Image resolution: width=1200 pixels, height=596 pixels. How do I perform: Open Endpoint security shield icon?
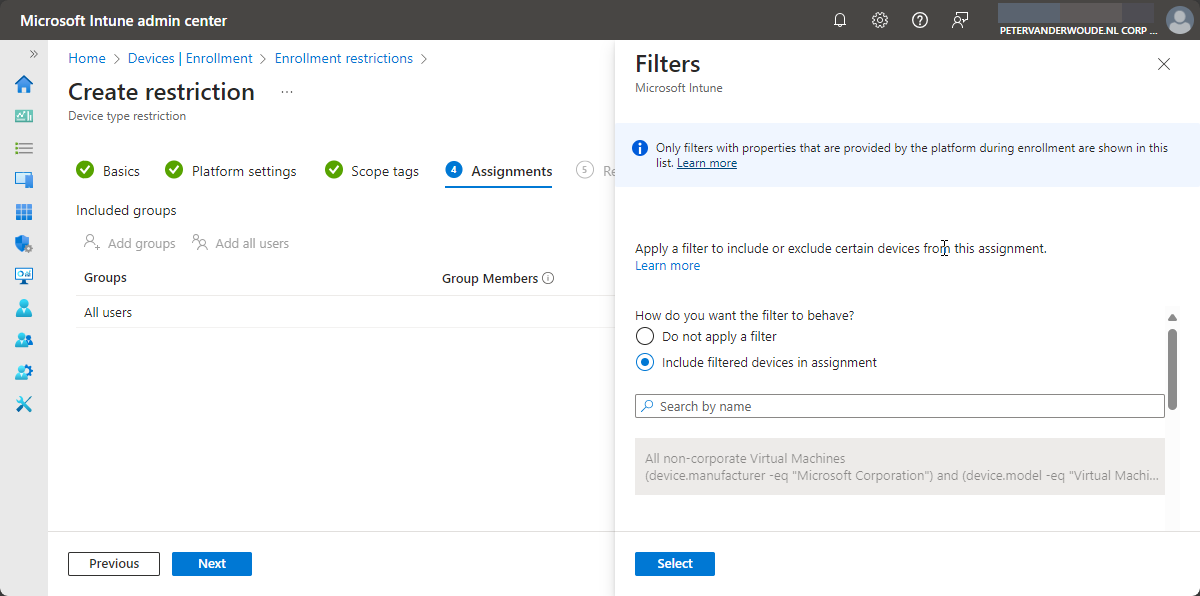tap(24, 244)
